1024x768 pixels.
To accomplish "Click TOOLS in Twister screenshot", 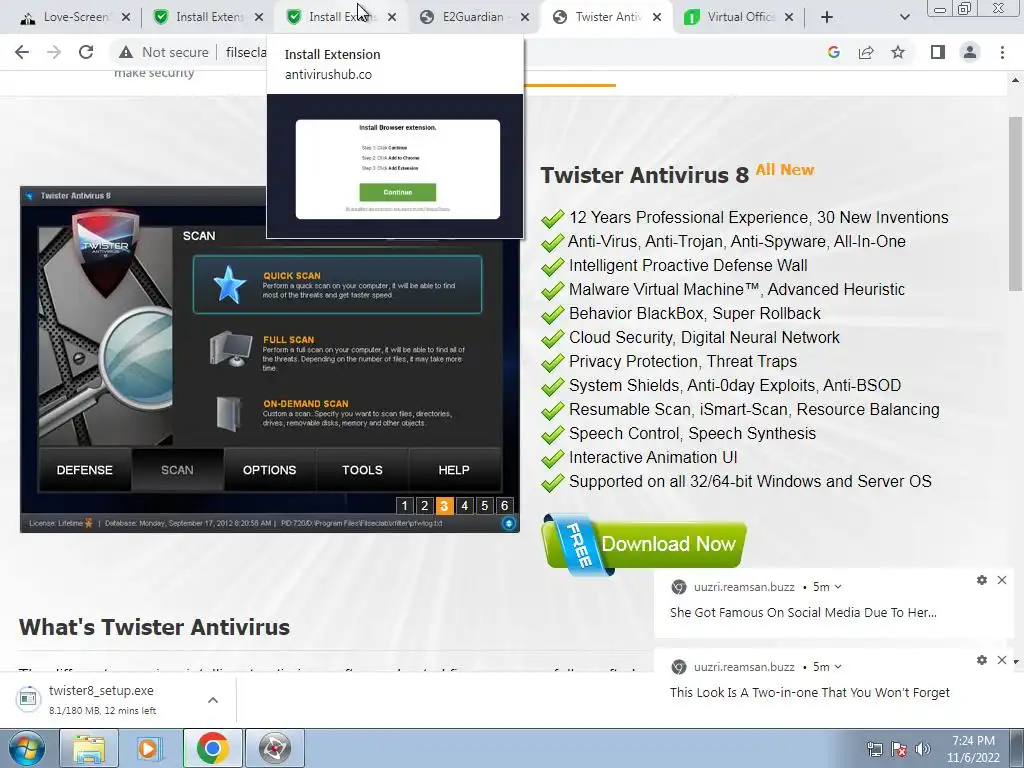I will [x=362, y=470].
